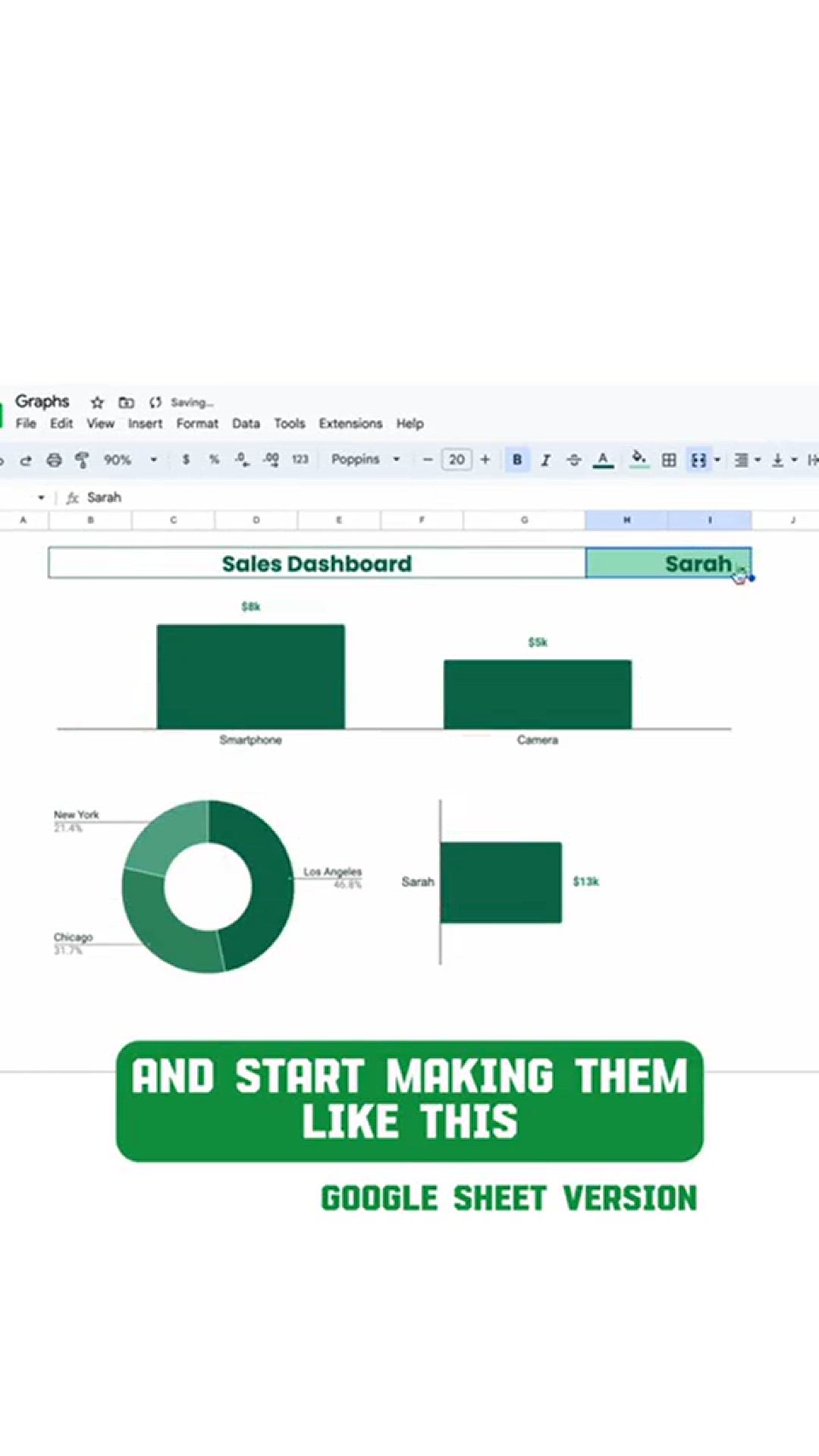Click the move to folder icon
This screenshot has height=1456, width=819.
127,403
